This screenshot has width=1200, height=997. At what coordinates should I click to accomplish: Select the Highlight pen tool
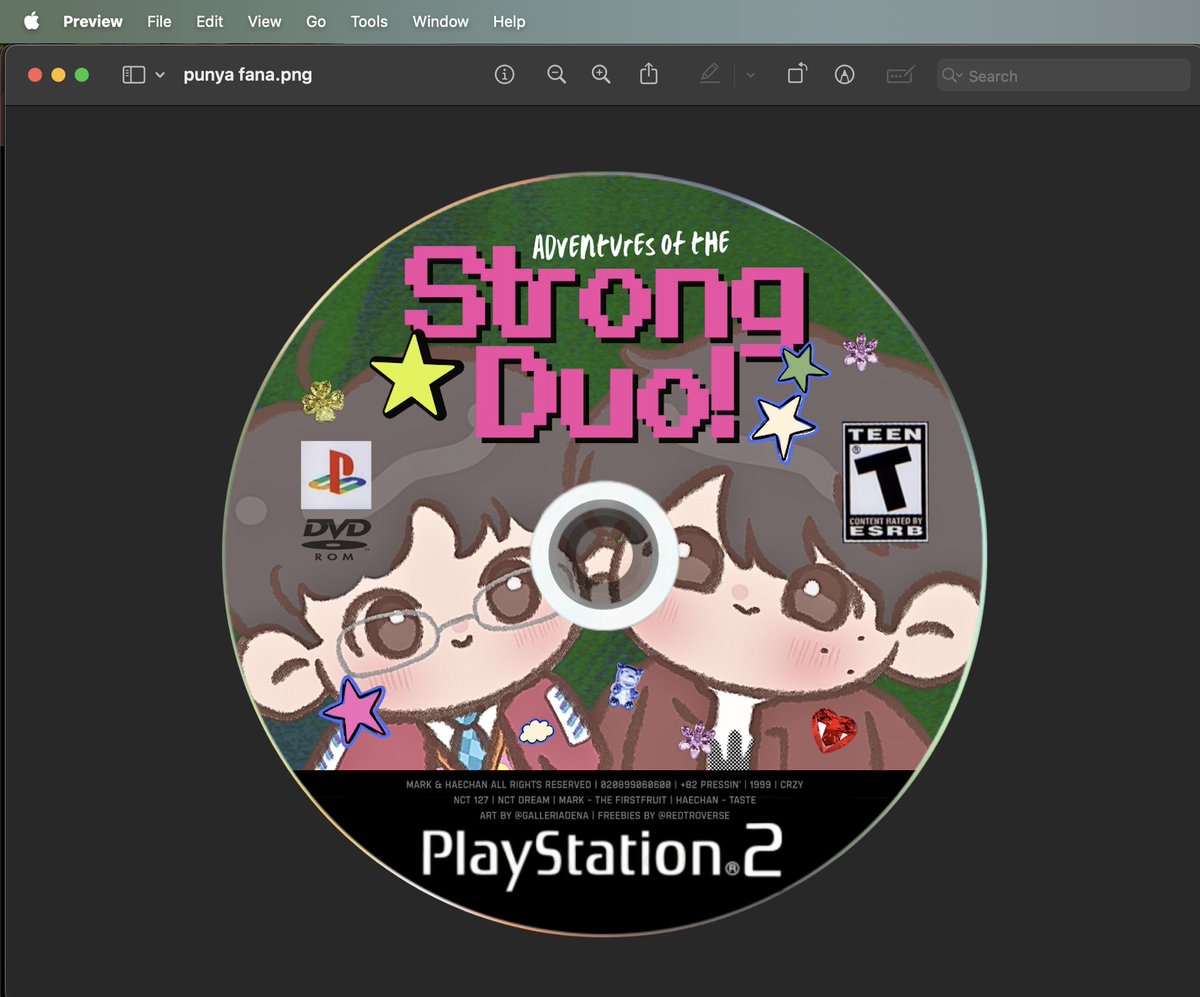point(710,74)
